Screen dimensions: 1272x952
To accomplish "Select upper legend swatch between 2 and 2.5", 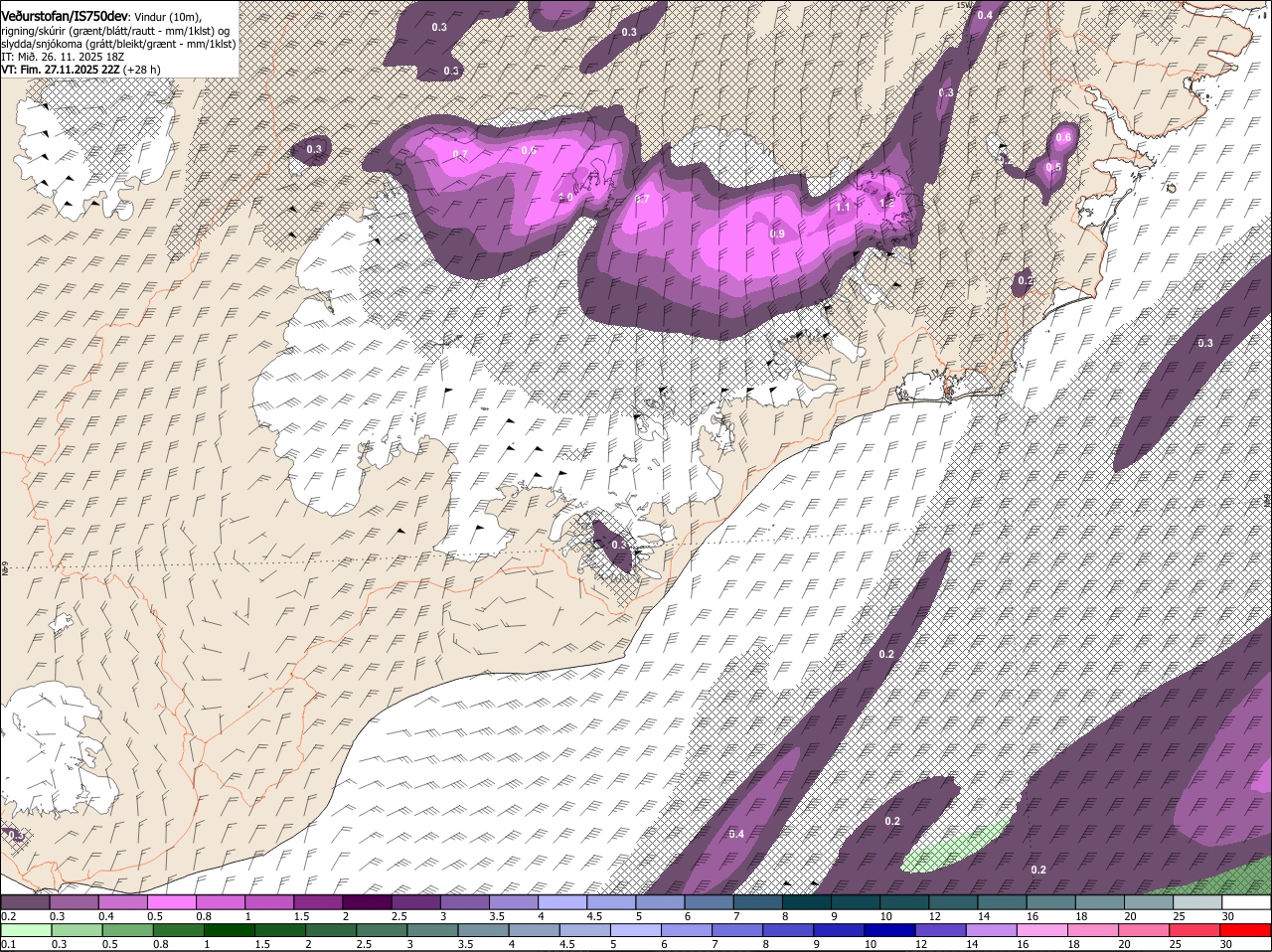I will tap(367, 902).
